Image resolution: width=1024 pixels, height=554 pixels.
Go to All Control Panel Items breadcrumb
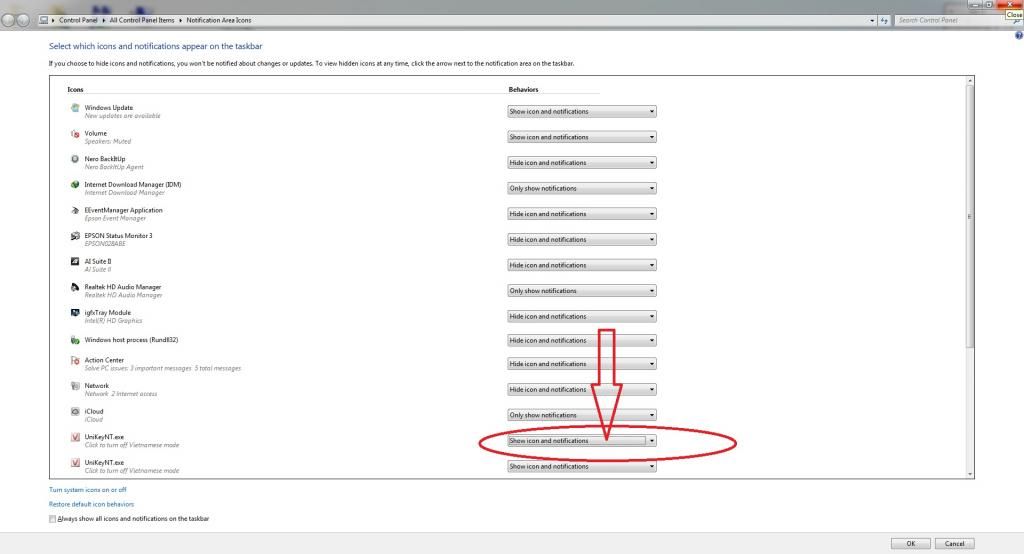click(x=142, y=20)
